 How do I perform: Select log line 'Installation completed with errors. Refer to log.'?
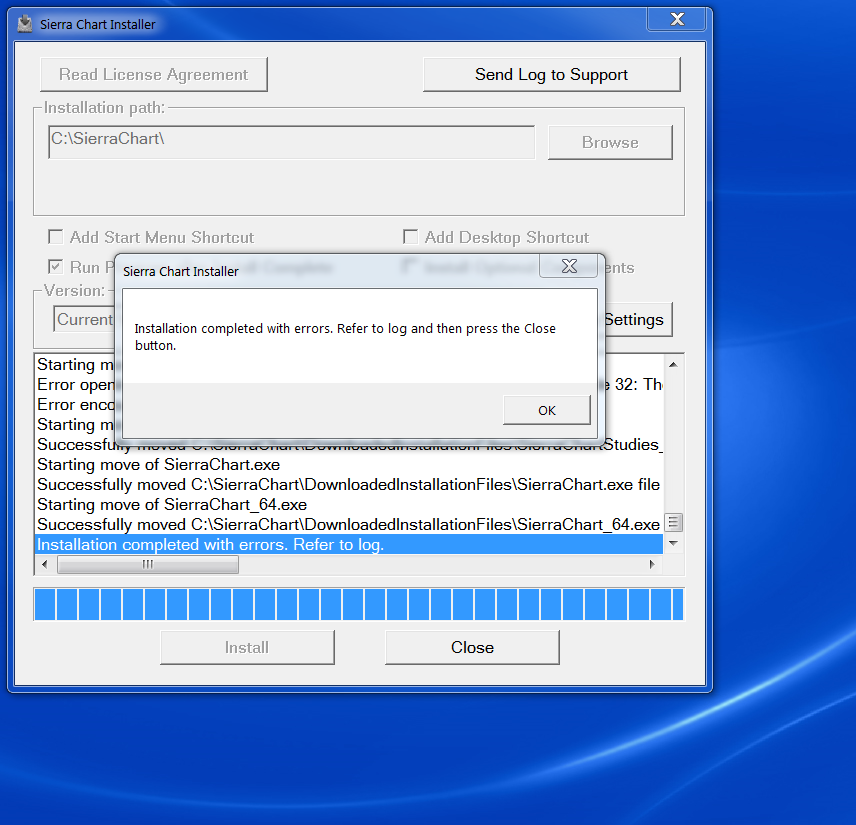click(349, 544)
